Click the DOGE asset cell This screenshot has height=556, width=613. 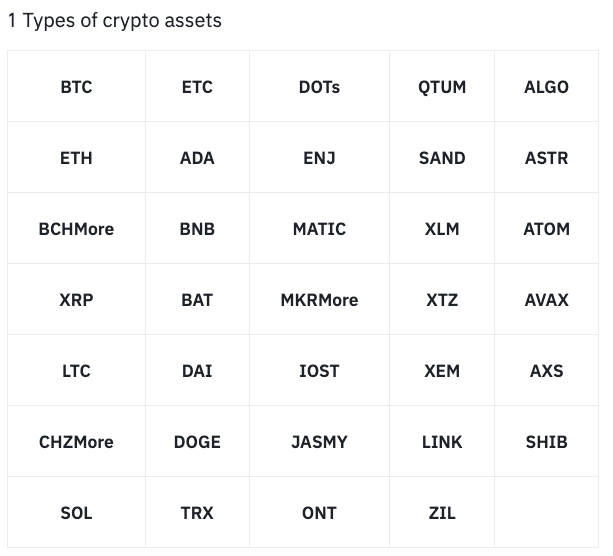point(197,442)
